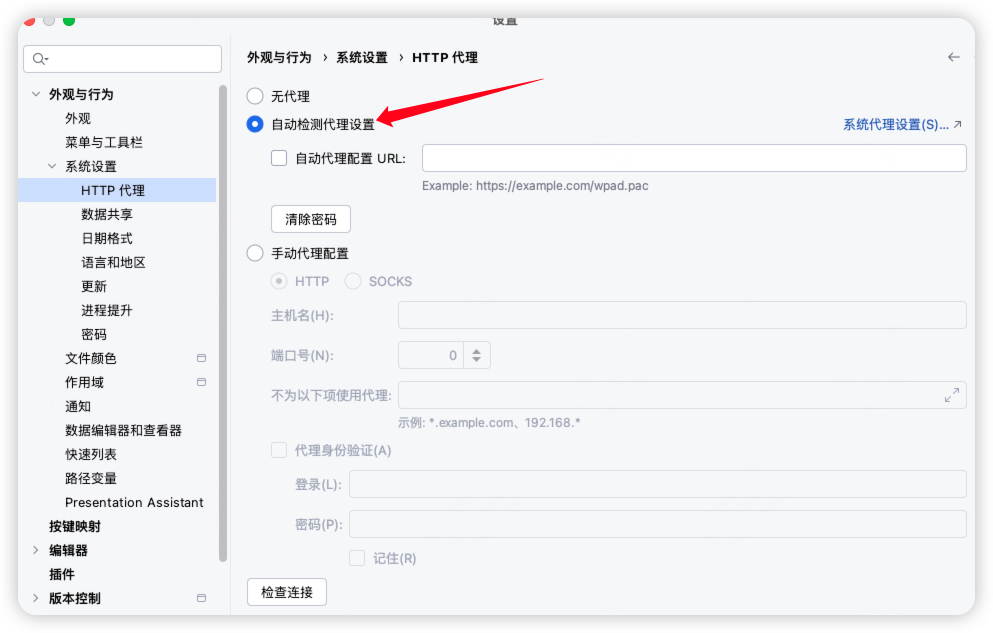Open the 通知 settings page
Image resolution: width=993 pixels, height=633 pixels.
[x=78, y=406]
